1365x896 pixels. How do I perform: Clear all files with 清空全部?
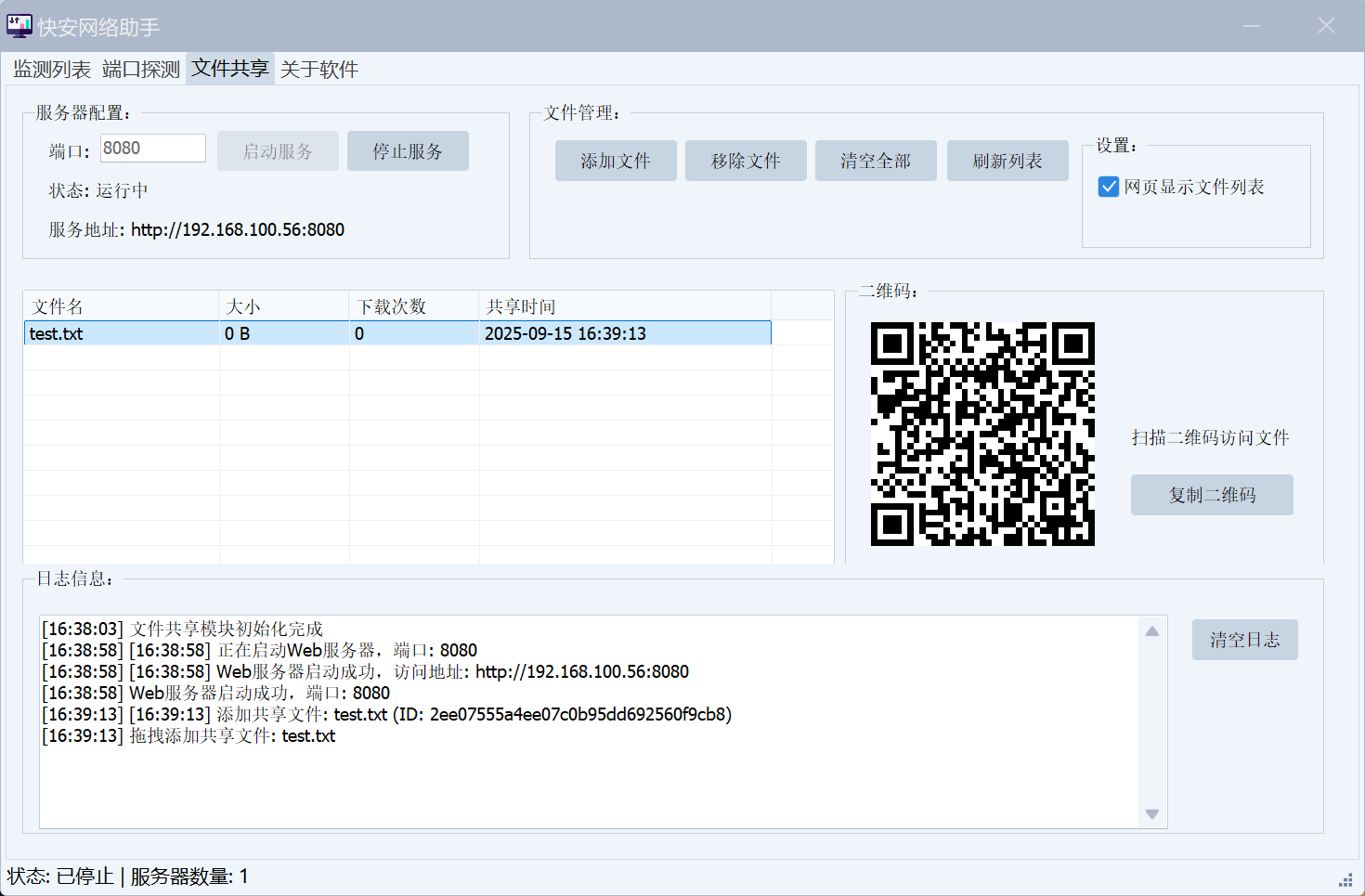(x=876, y=161)
